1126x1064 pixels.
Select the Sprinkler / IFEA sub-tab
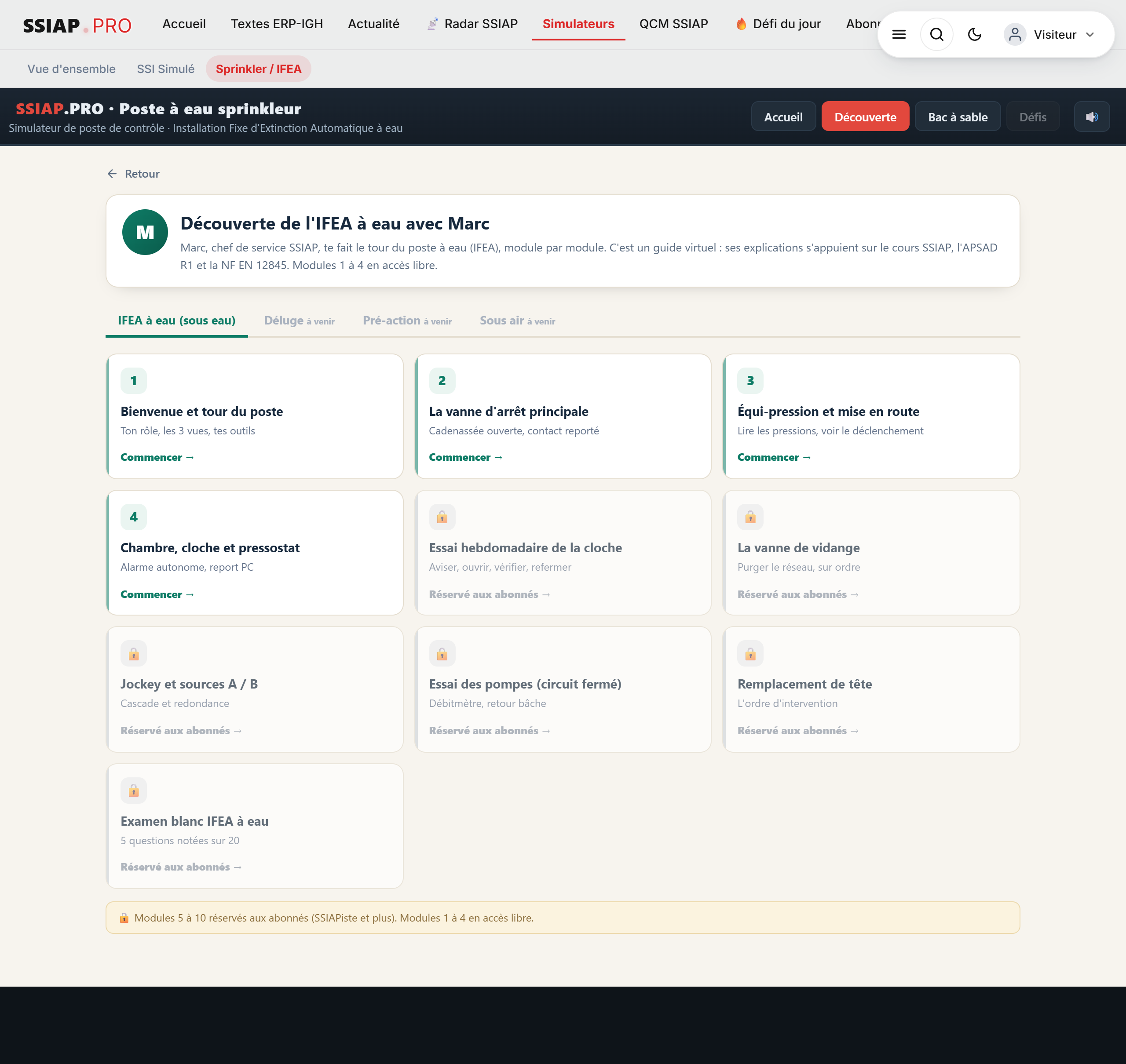(258, 69)
